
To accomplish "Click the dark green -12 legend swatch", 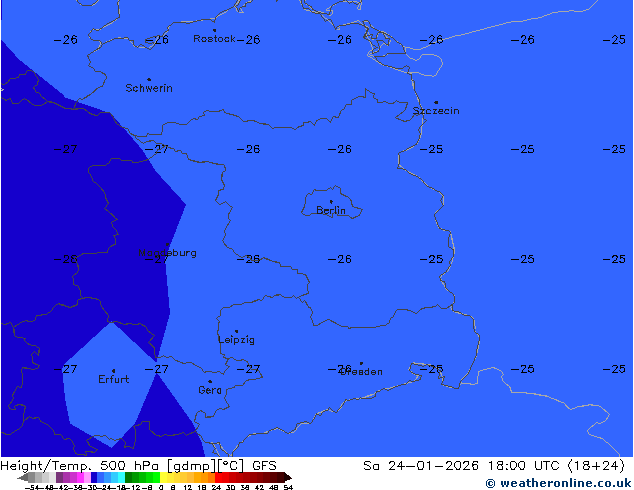I will 129,477.
